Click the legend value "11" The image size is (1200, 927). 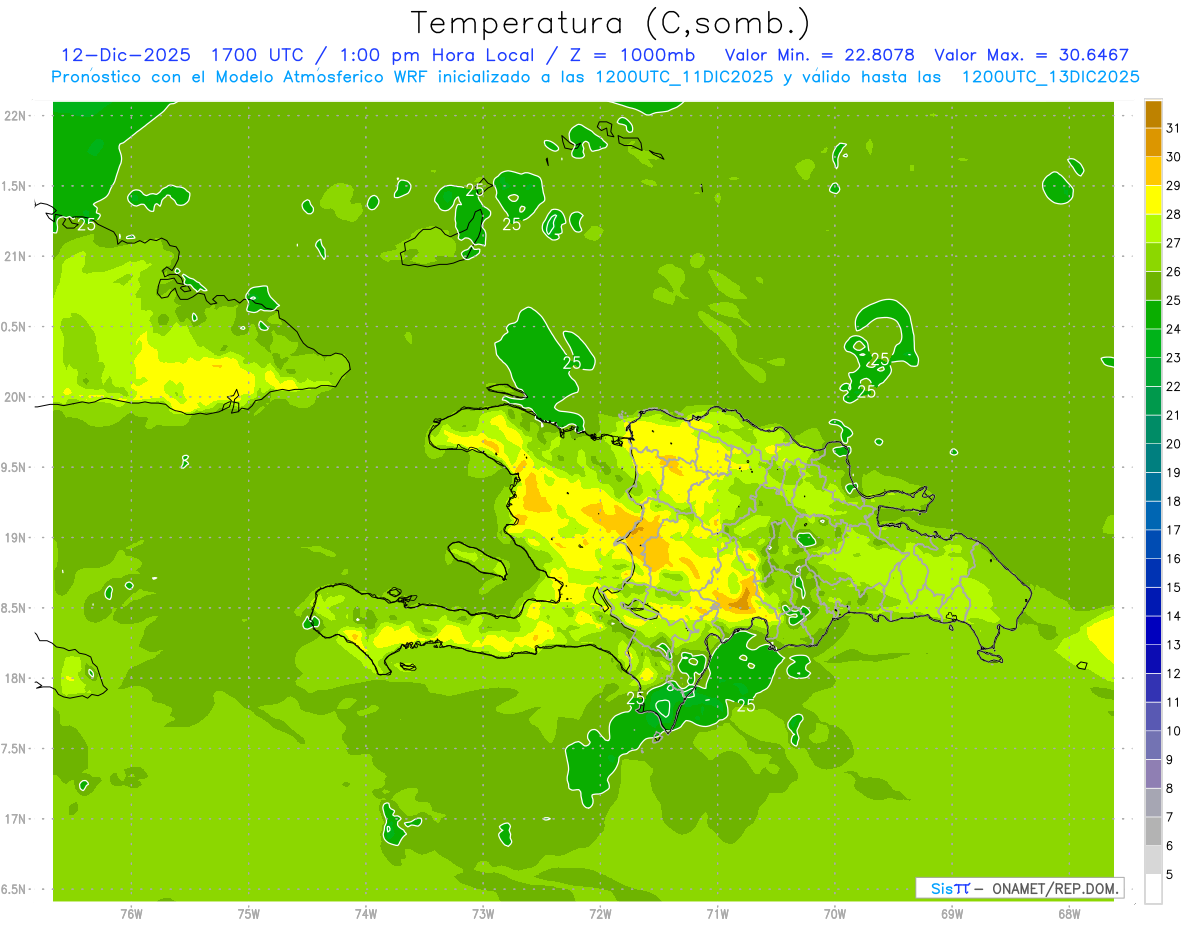click(1174, 702)
